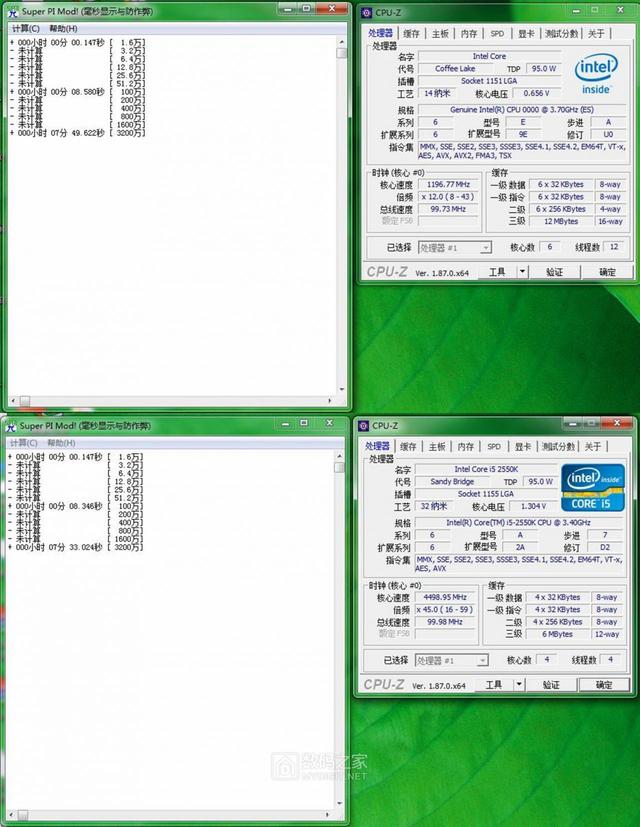
Task: Click the 工具 button in the Coffee Lake CPU-Z
Action: coord(496,272)
